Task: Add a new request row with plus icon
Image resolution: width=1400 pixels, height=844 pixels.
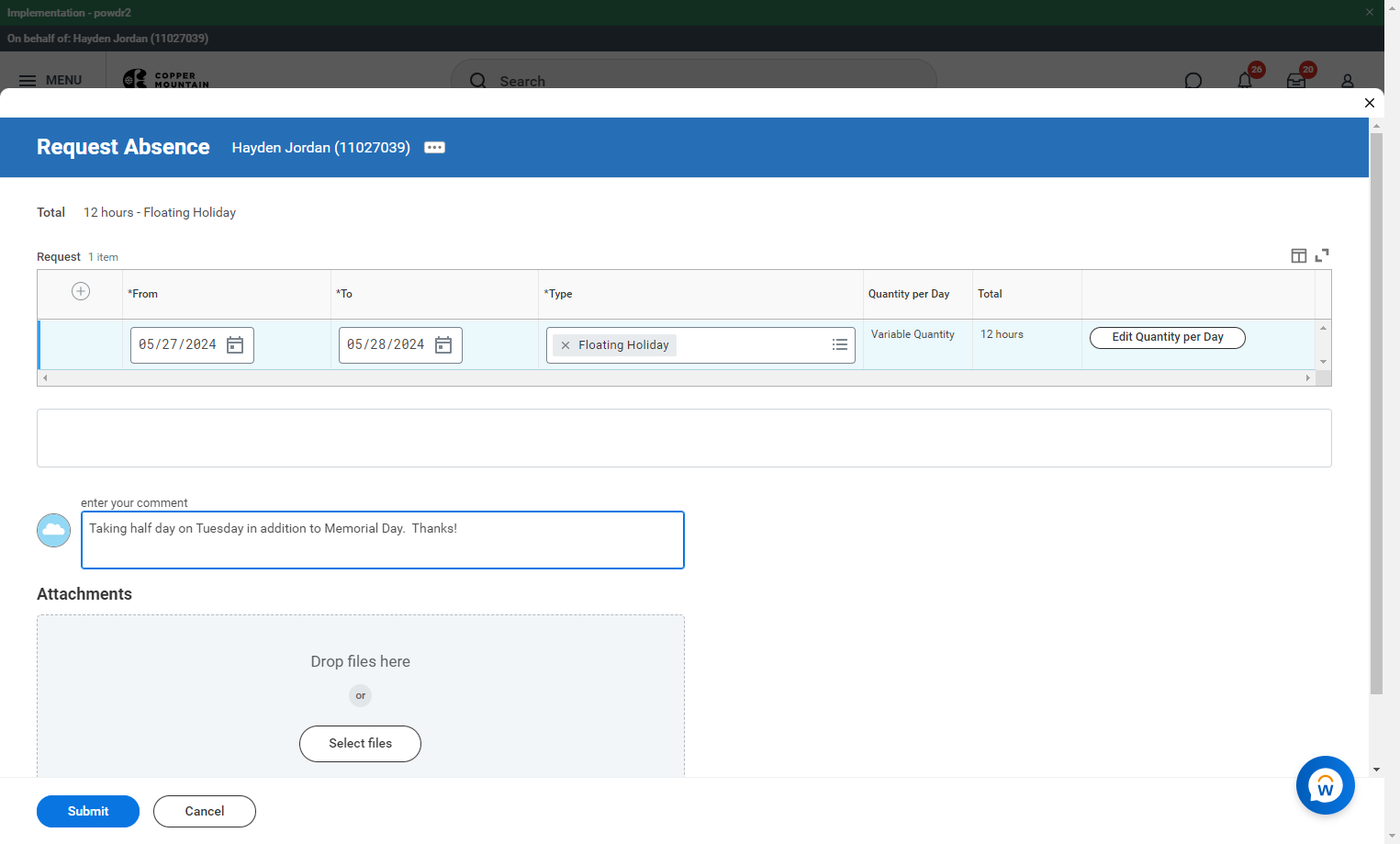Action: 81,291
